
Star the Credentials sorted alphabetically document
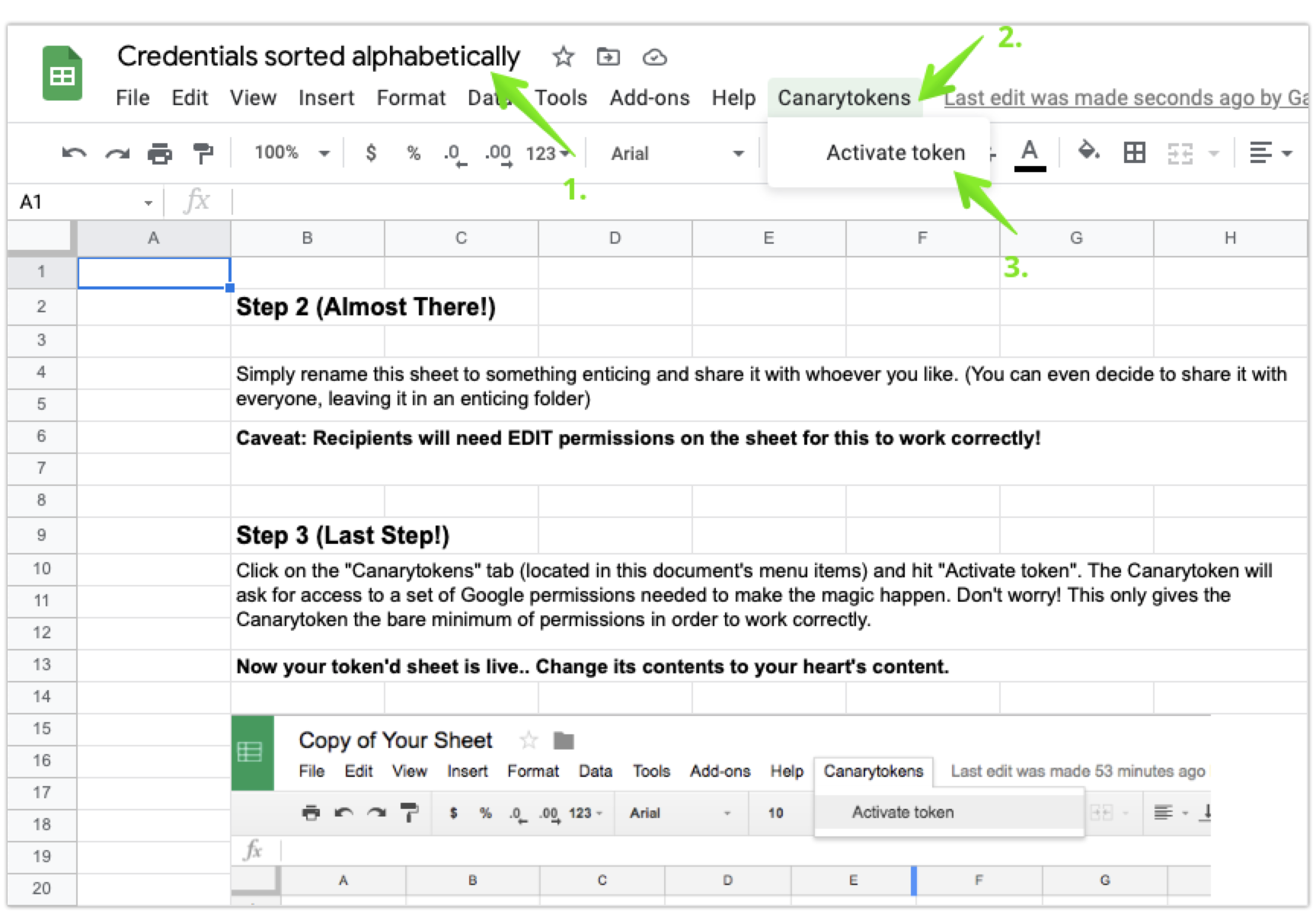(x=563, y=56)
